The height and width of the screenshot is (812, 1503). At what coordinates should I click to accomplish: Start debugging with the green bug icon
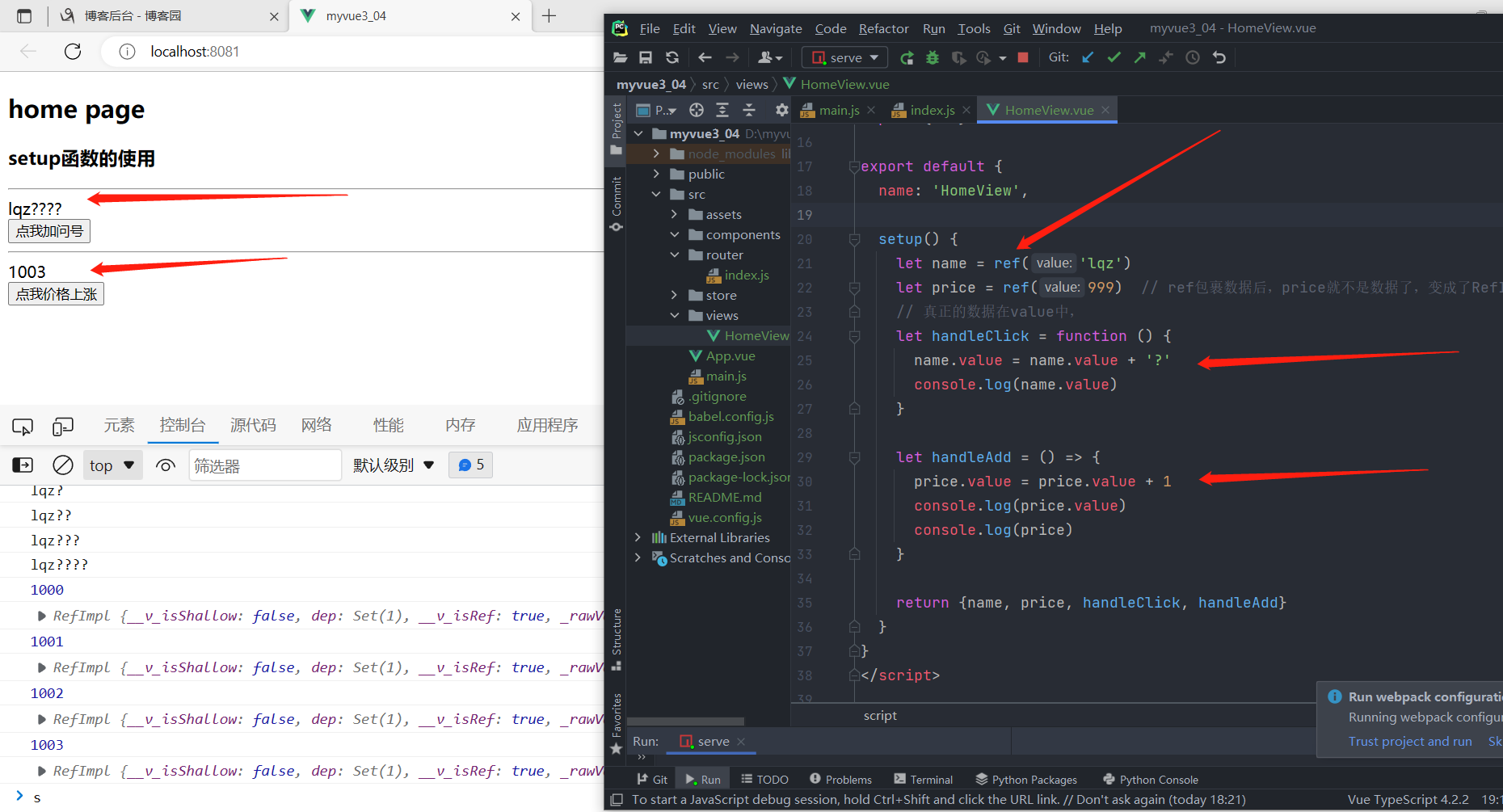(933, 57)
